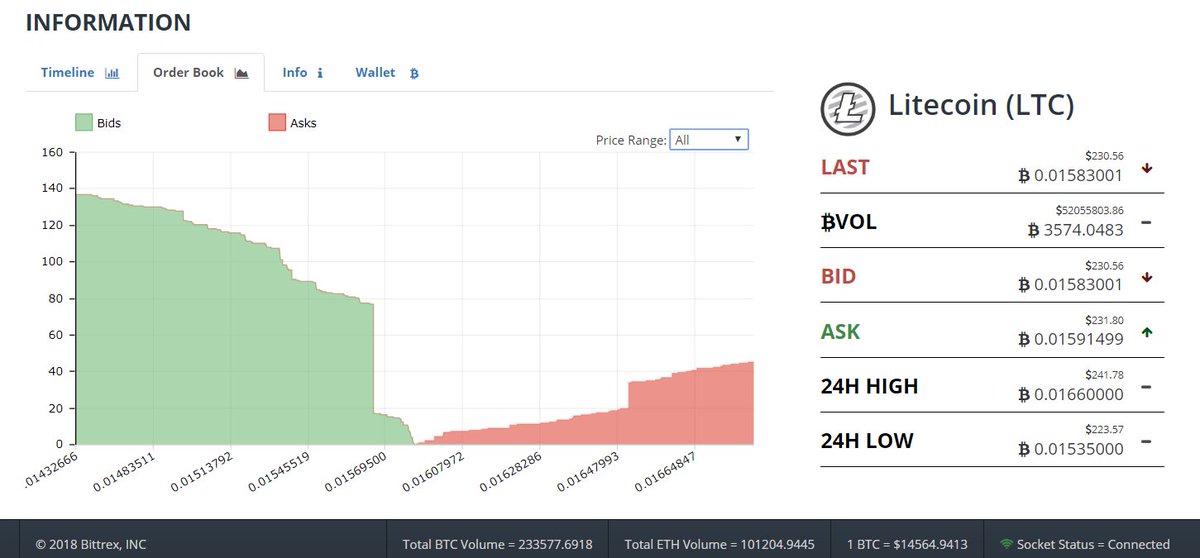1200x558 pixels.
Task: Click the 24H LOW label
Action: pos(866,440)
